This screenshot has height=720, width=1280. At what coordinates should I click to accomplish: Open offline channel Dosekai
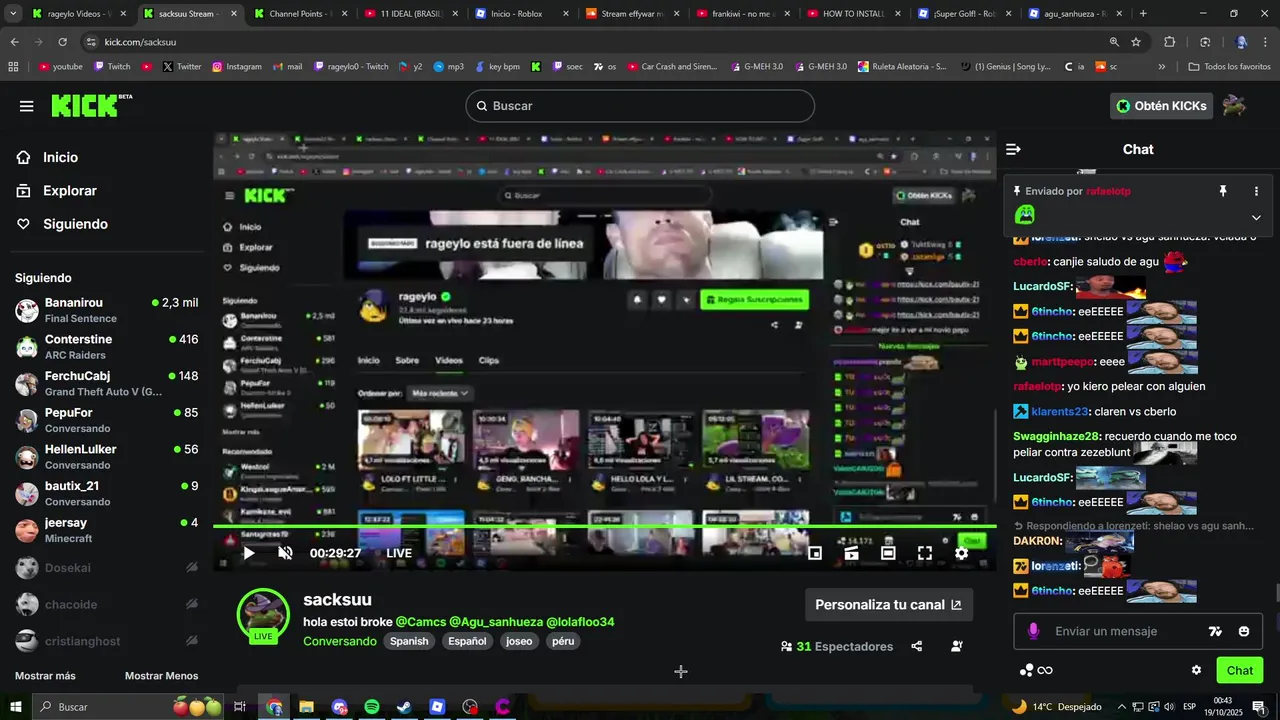(x=106, y=567)
